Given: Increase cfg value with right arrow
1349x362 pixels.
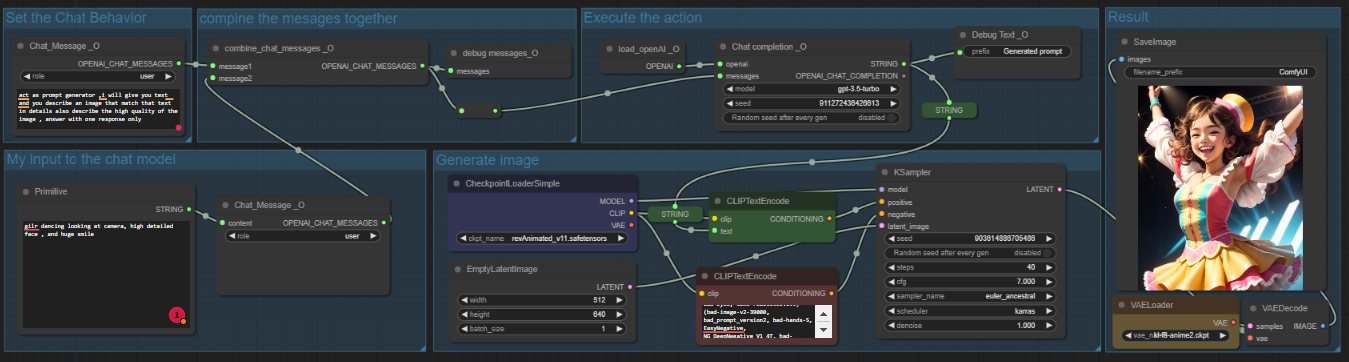Looking at the screenshot, I should pyautogui.click(x=1050, y=282).
